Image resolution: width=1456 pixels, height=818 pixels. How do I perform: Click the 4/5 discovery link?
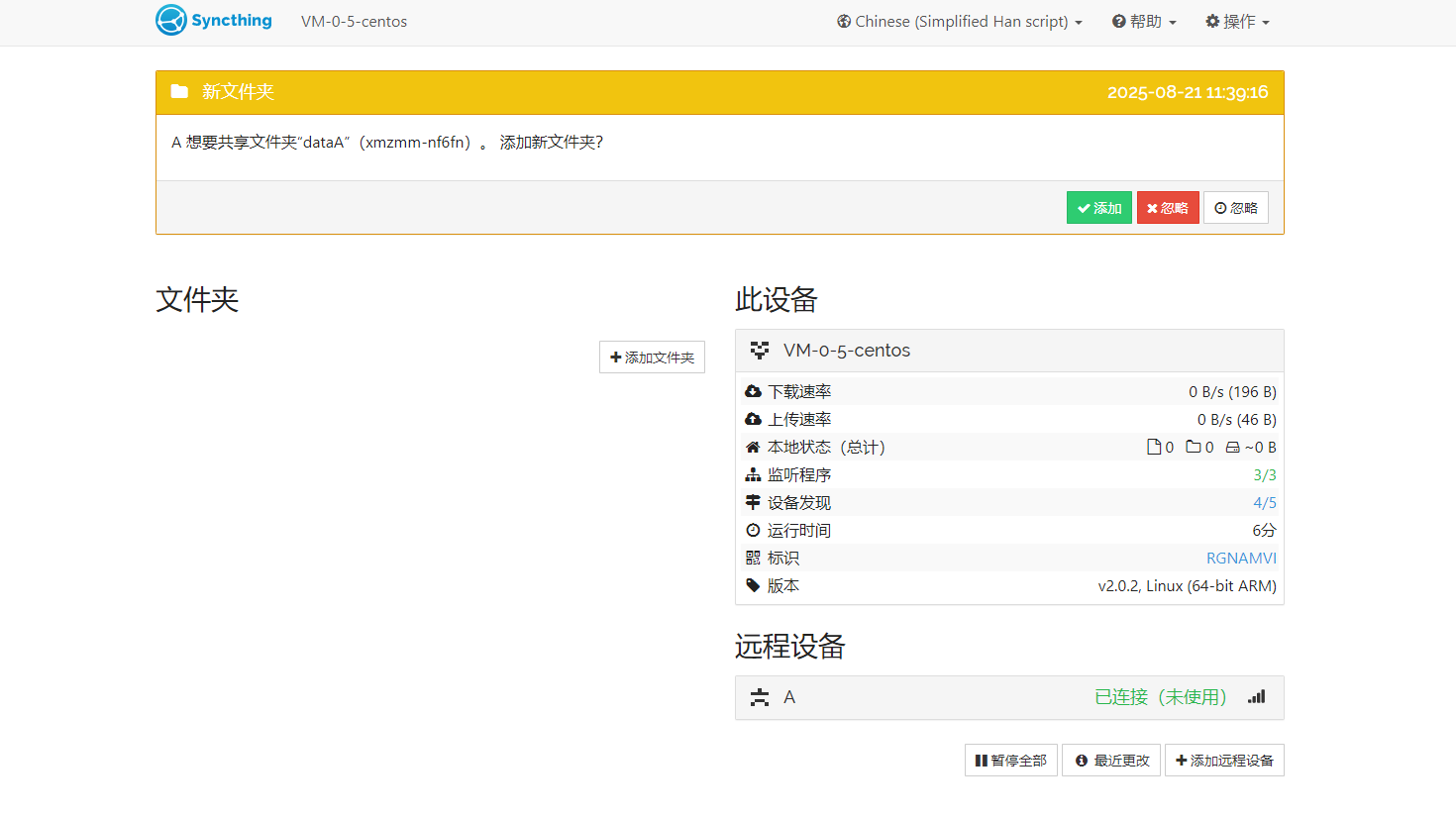pyautogui.click(x=1265, y=502)
